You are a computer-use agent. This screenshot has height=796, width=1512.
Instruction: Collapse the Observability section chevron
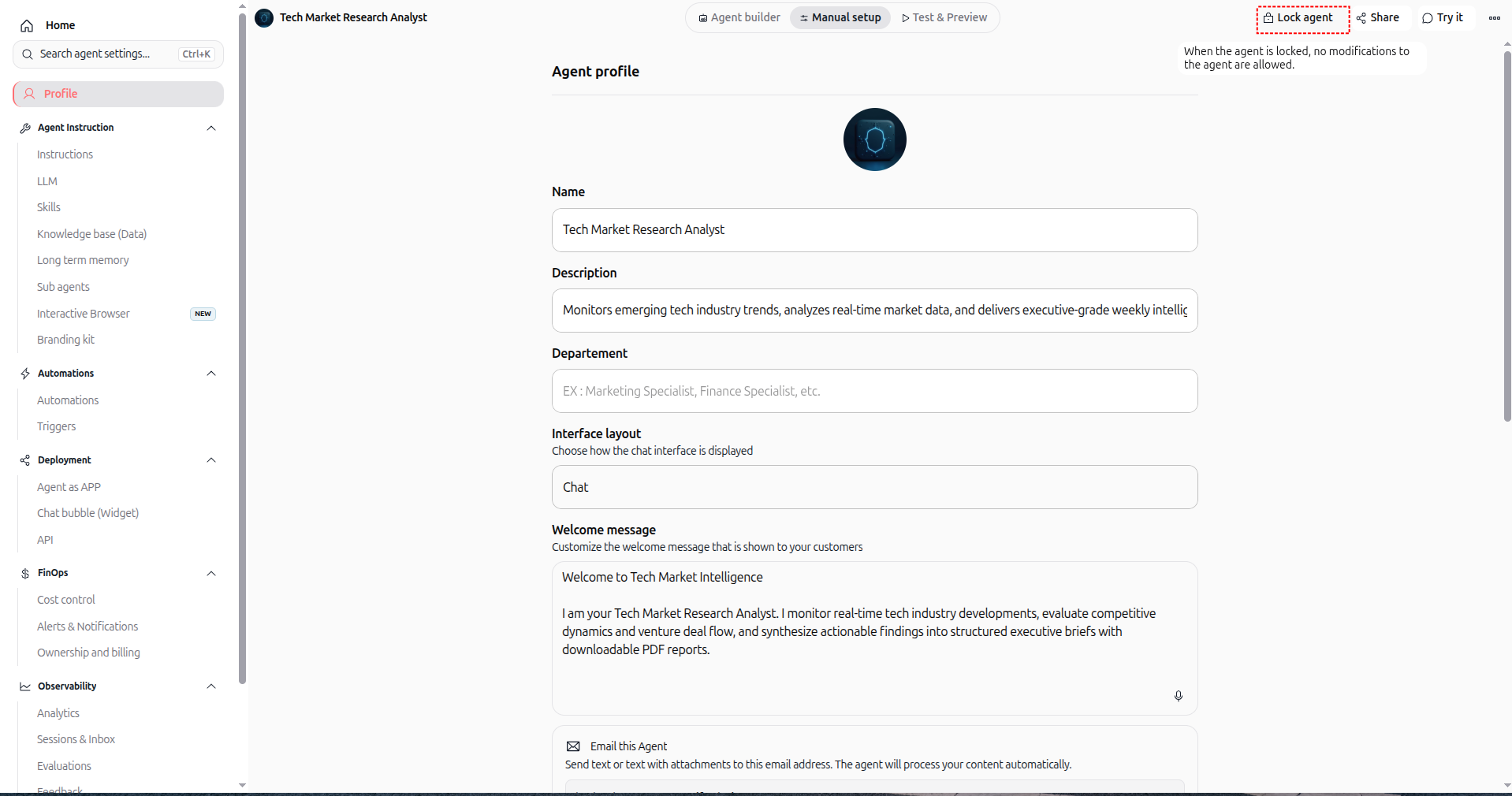point(211,686)
